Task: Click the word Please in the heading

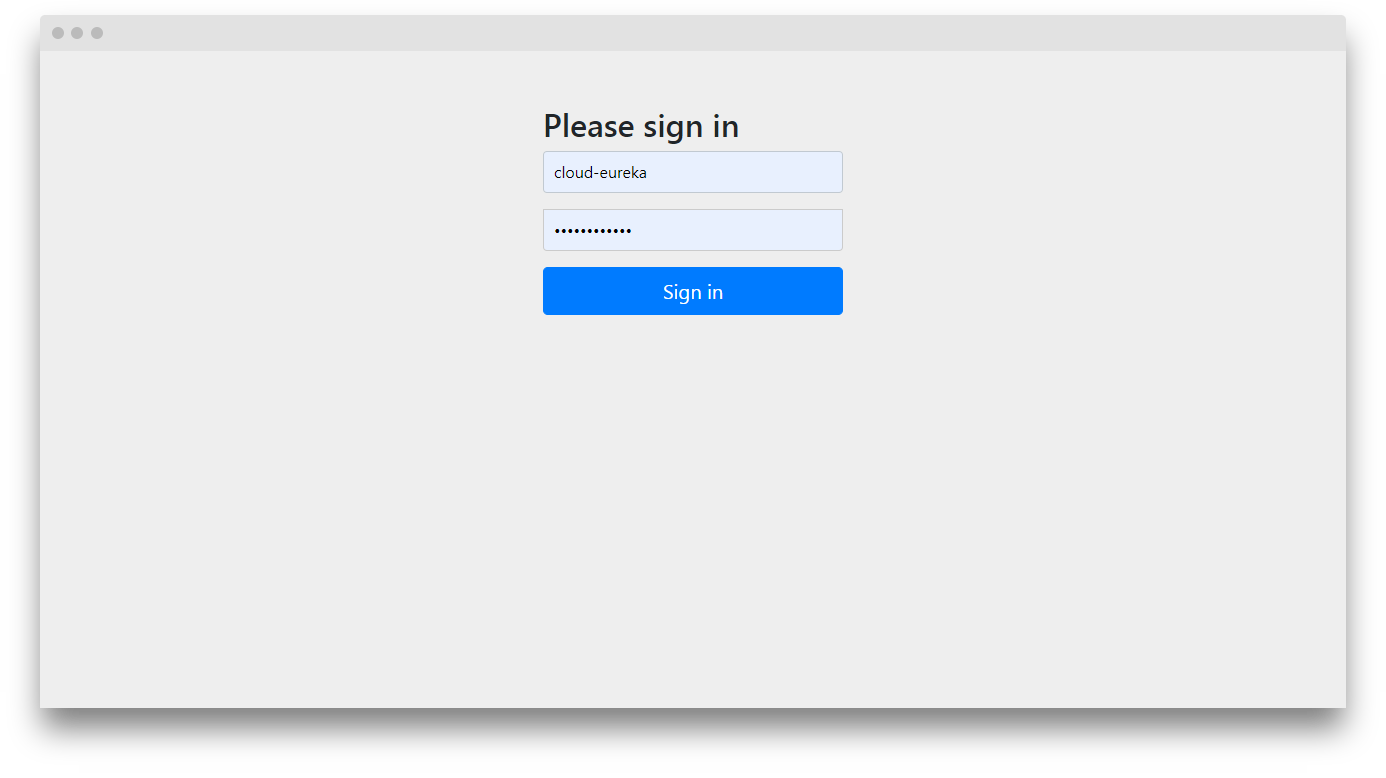Action: click(589, 126)
